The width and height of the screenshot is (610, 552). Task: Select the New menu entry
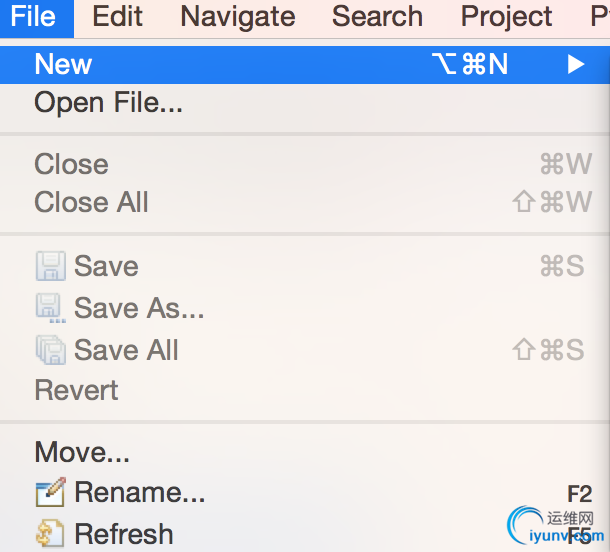pyautogui.click(x=305, y=65)
